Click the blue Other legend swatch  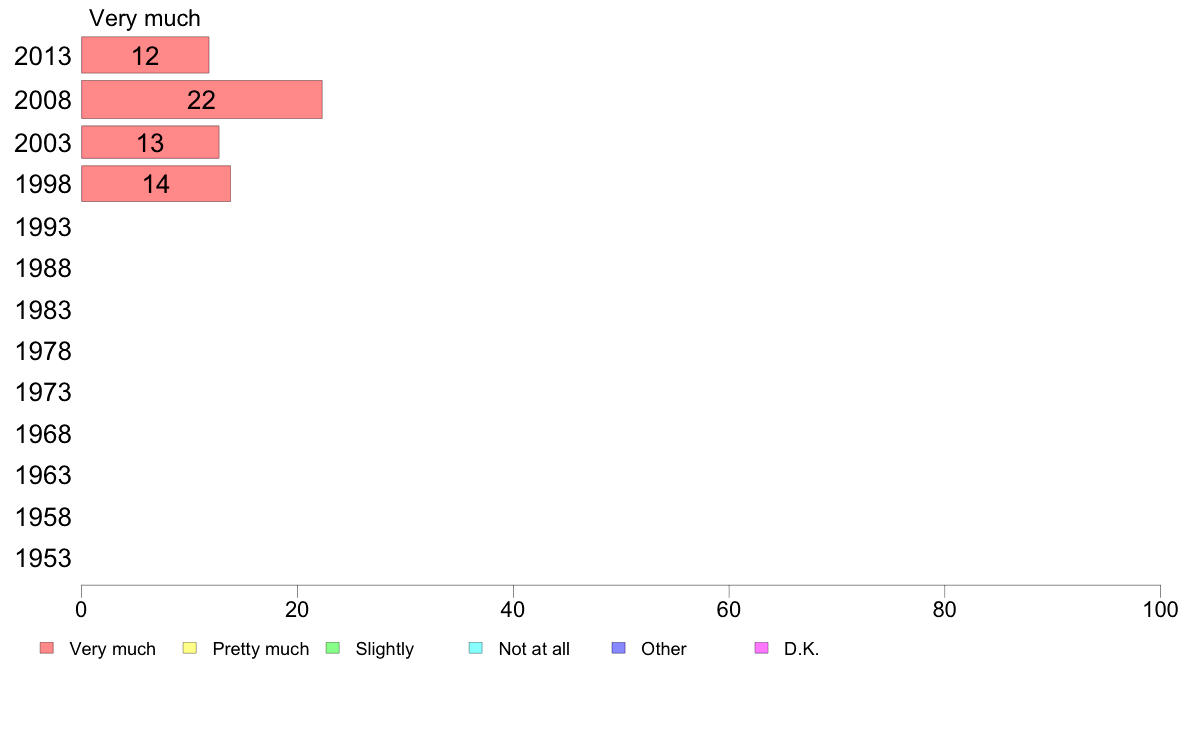click(618, 648)
